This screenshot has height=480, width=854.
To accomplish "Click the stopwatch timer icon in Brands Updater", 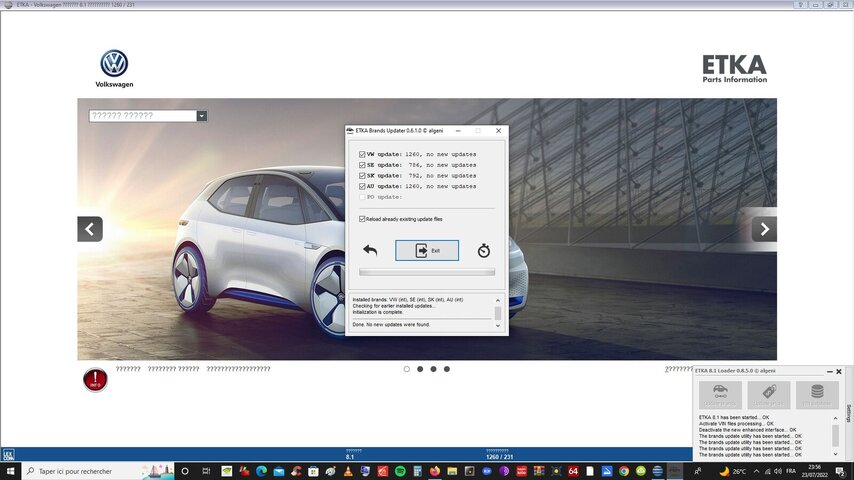I will 484,251.
